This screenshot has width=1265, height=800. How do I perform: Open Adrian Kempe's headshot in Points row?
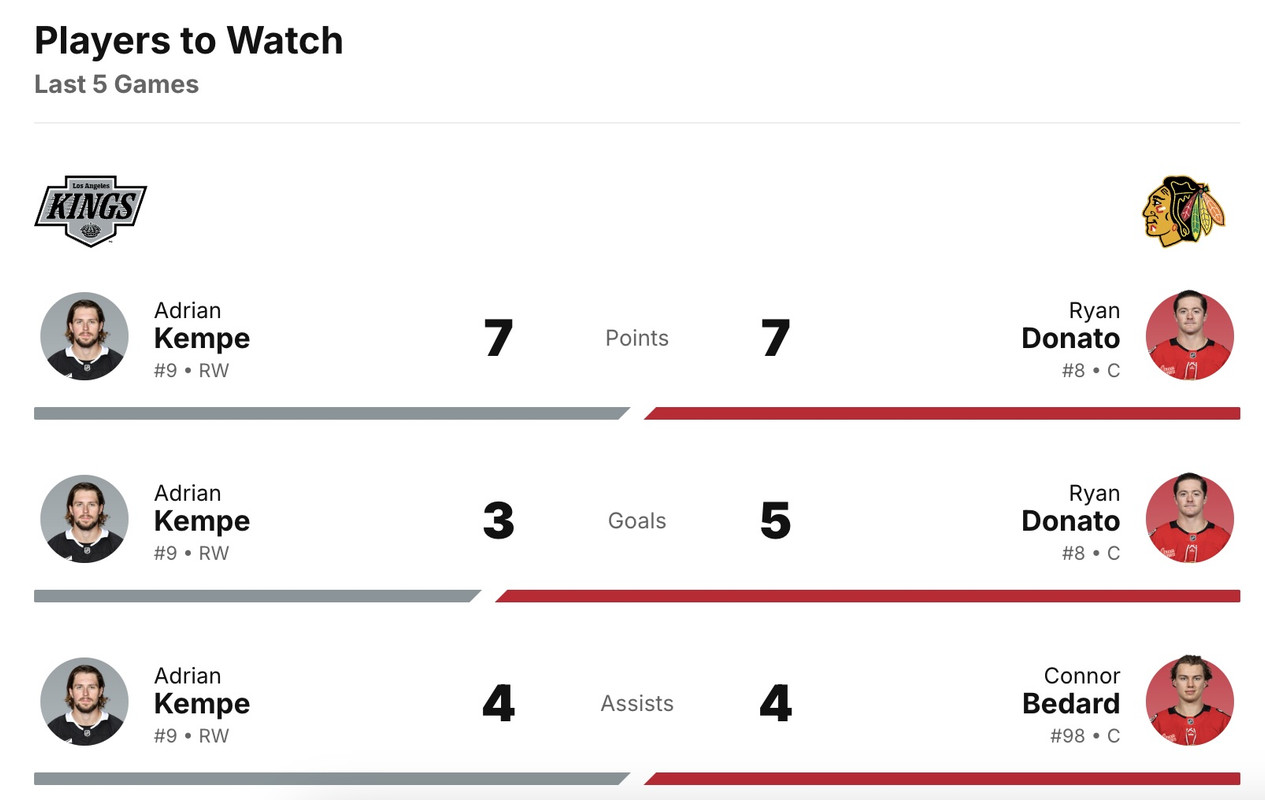pyautogui.click(x=84, y=336)
